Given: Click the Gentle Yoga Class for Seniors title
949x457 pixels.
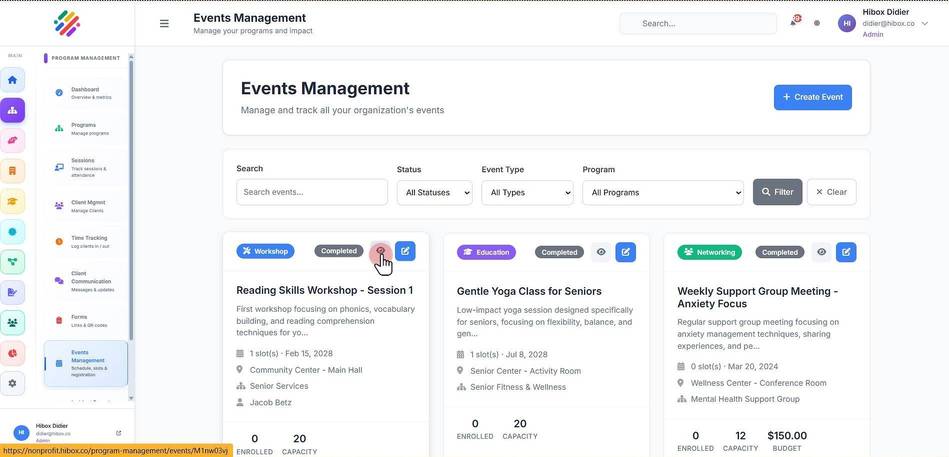Looking at the screenshot, I should [529, 291].
